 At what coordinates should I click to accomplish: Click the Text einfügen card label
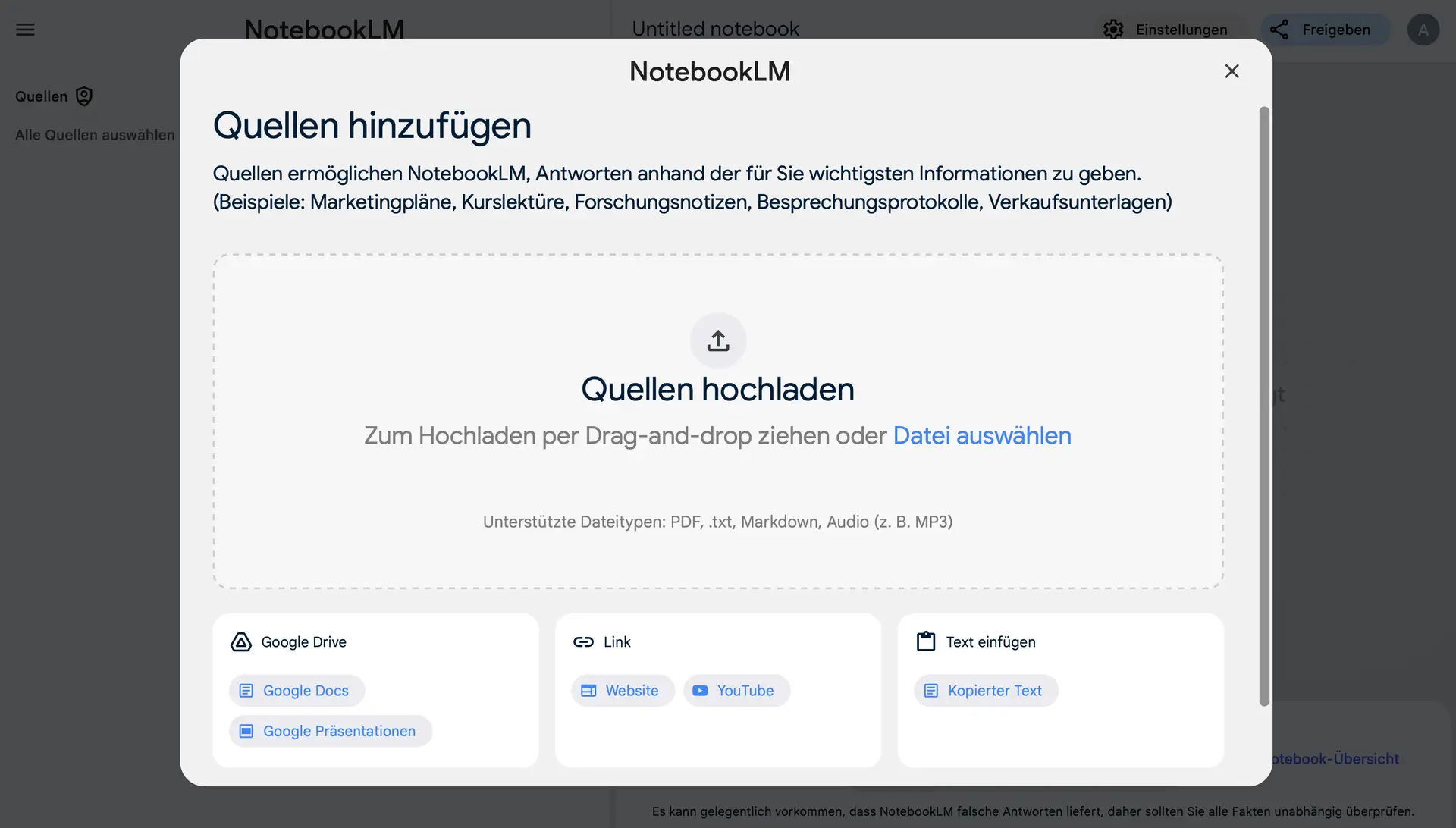(990, 642)
